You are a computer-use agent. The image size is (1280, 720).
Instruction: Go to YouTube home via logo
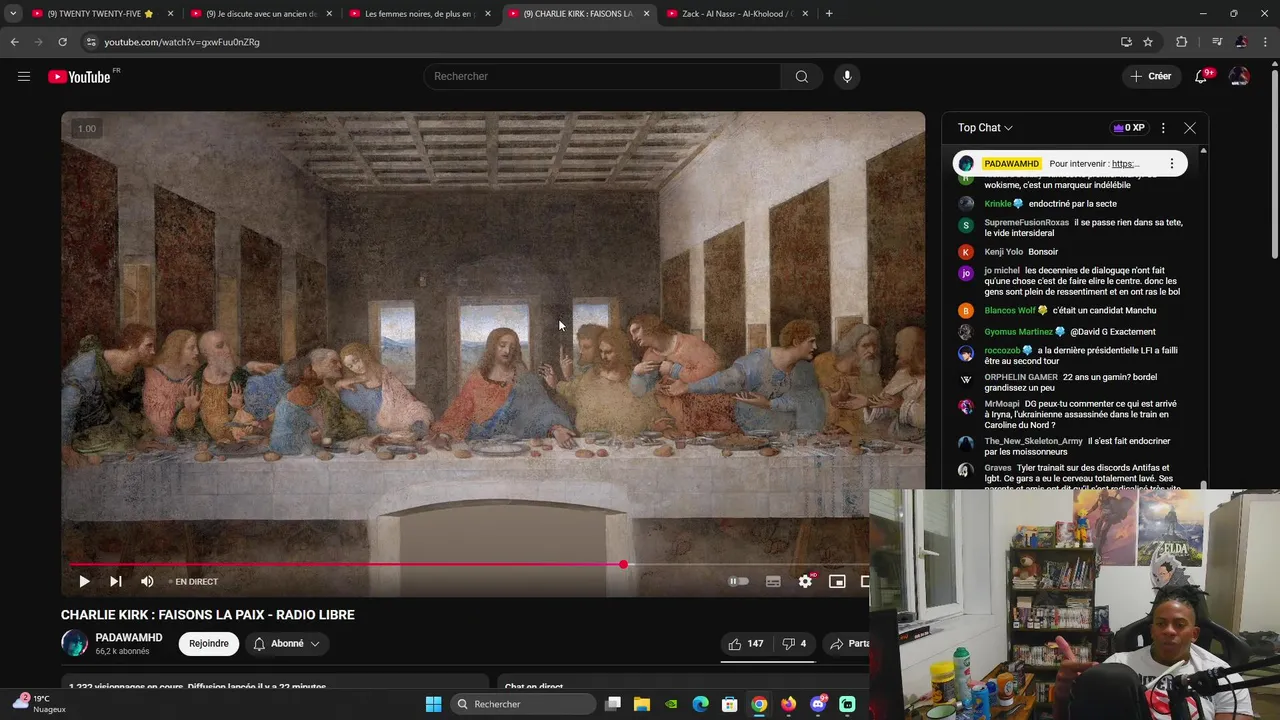click(x=79, y=77)
